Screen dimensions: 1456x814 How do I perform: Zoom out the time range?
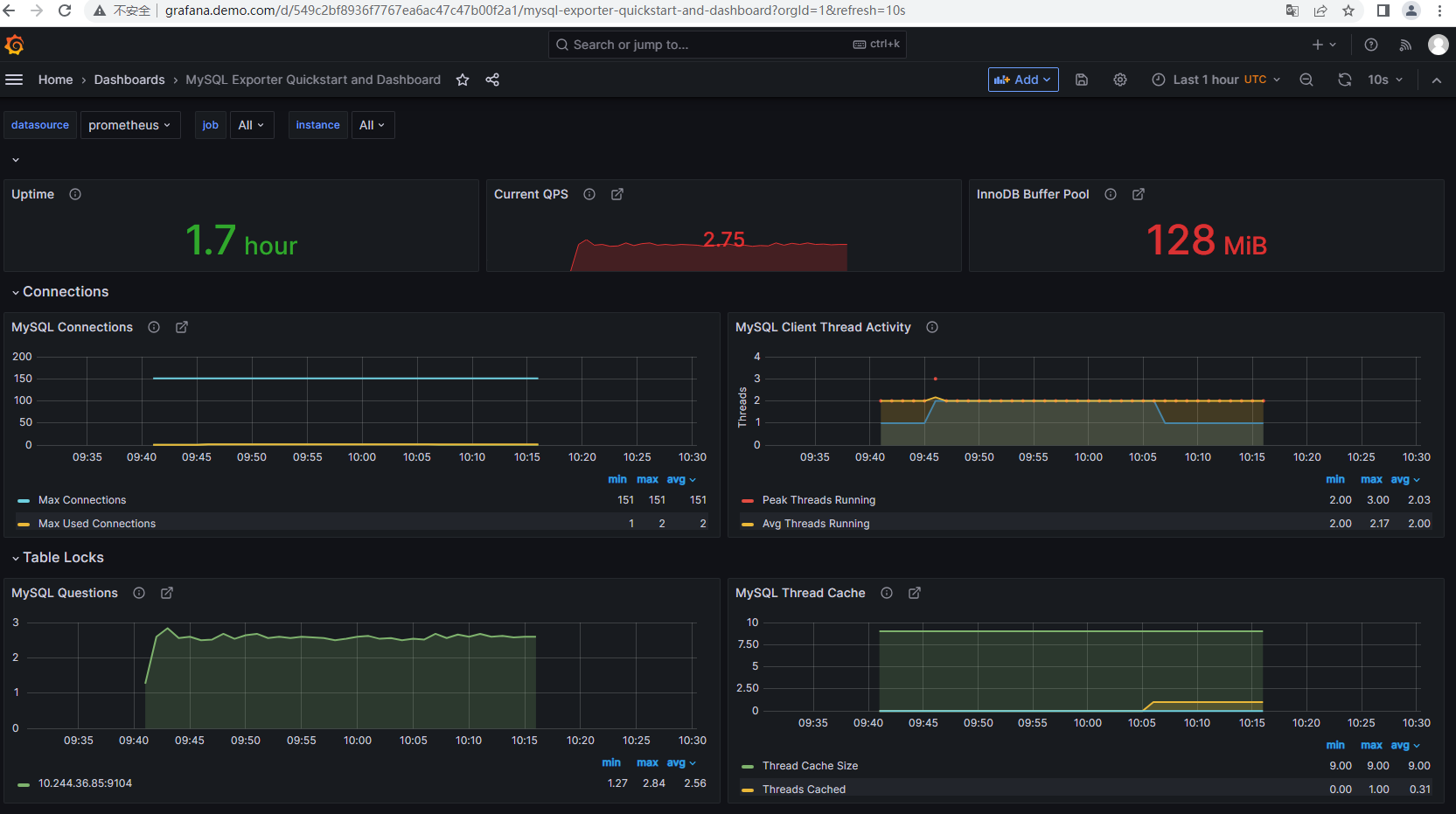[x=1306, y=80]
